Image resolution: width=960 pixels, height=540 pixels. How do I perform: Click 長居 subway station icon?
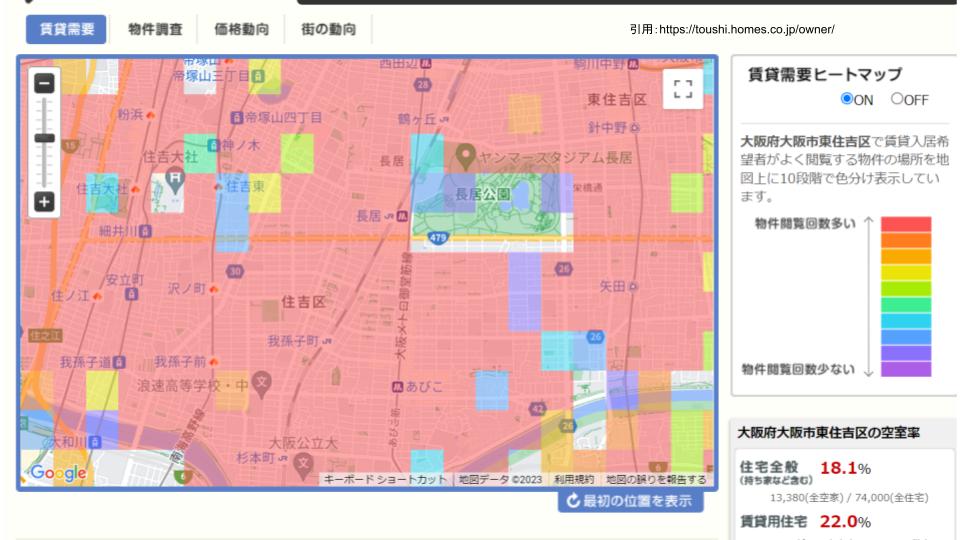pos(402,216)
